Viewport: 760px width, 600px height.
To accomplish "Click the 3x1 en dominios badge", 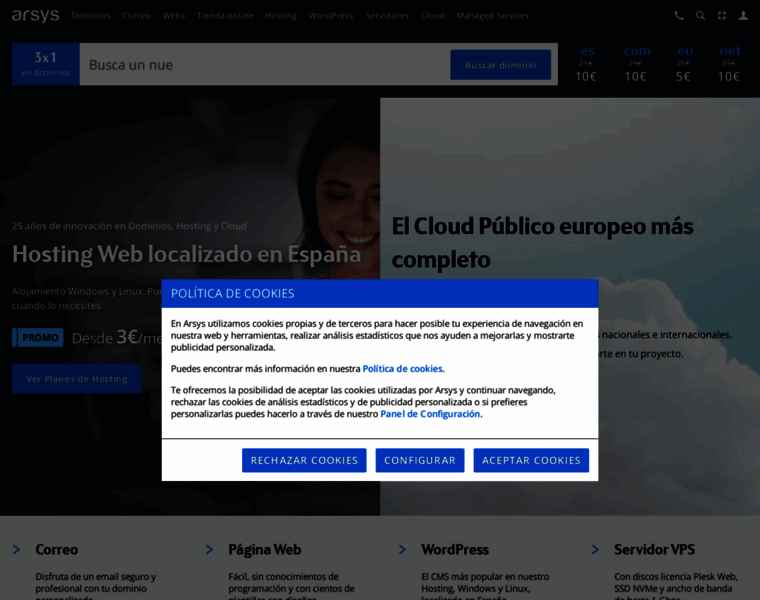I will 46,64.
